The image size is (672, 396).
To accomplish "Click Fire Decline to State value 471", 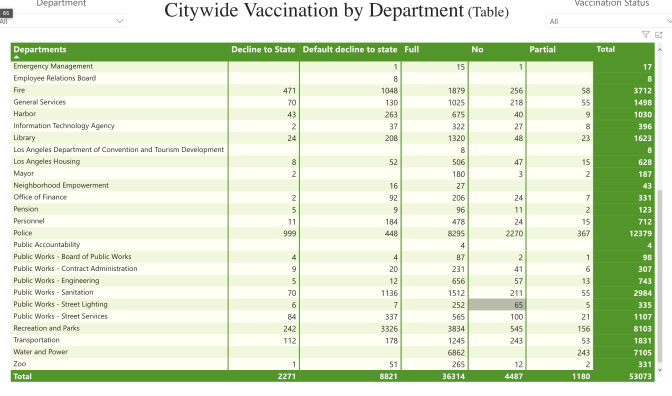I will 289,91.
